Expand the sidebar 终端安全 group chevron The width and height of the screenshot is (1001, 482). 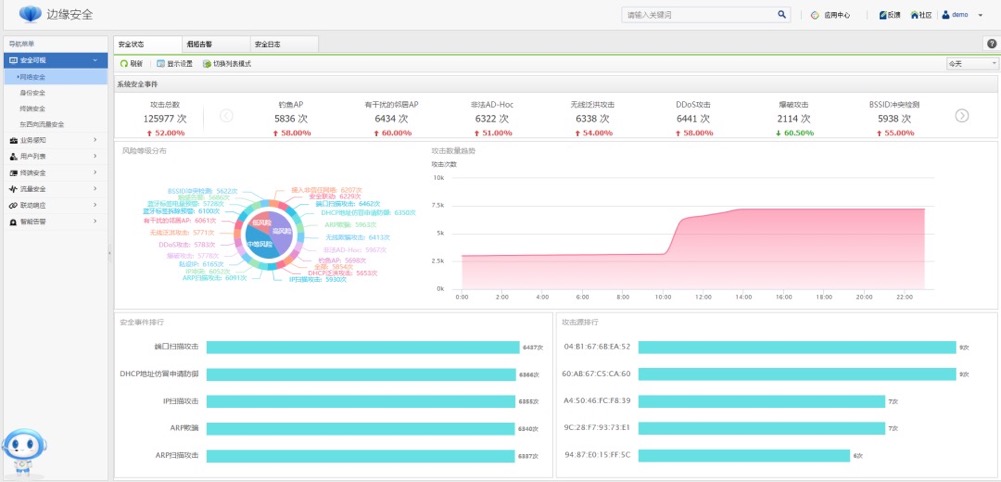95,173
